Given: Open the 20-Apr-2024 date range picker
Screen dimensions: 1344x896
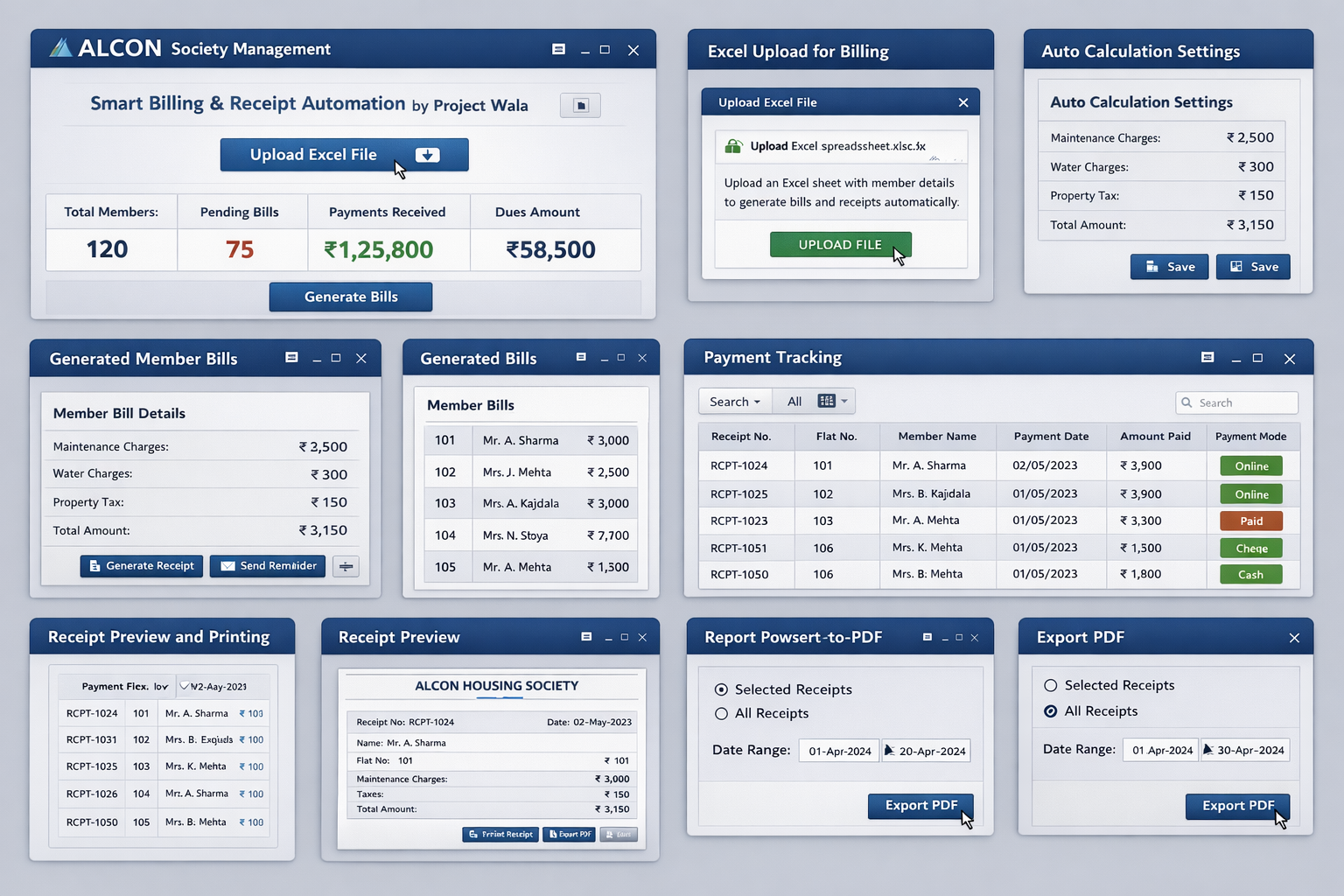Looking at the screenshot, I should pos(925,751).
